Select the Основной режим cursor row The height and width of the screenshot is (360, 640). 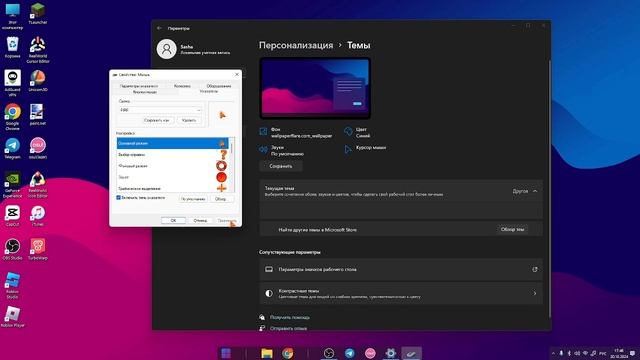click(x=172, y=143)
